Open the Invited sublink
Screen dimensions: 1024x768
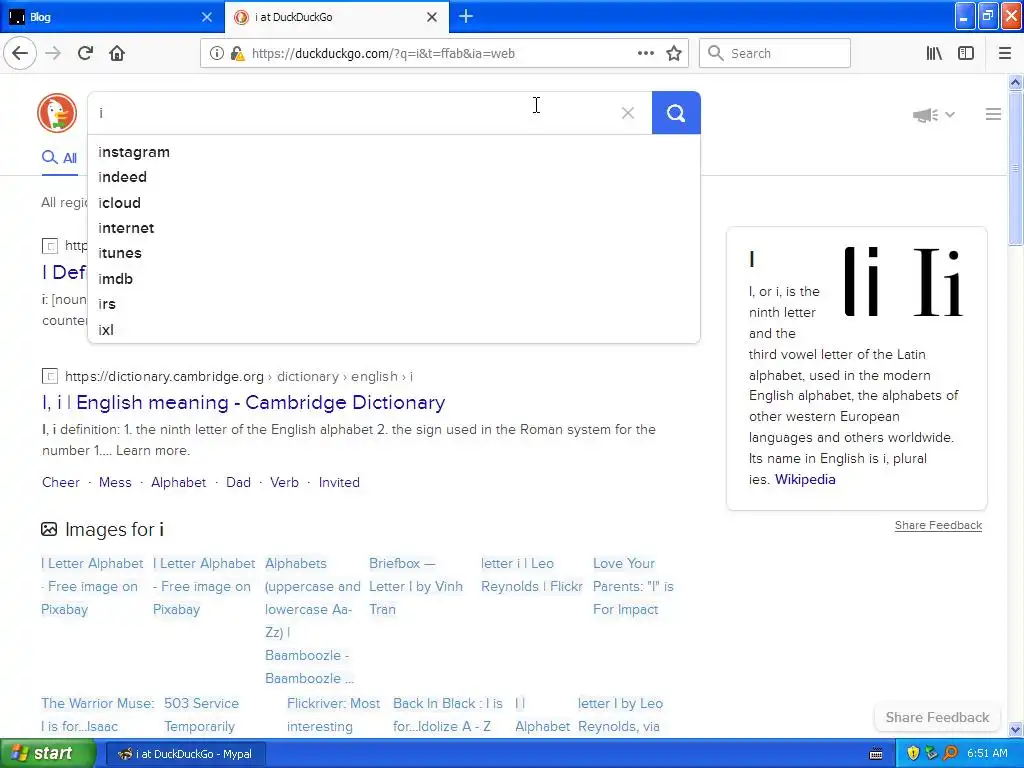(339, 483)
